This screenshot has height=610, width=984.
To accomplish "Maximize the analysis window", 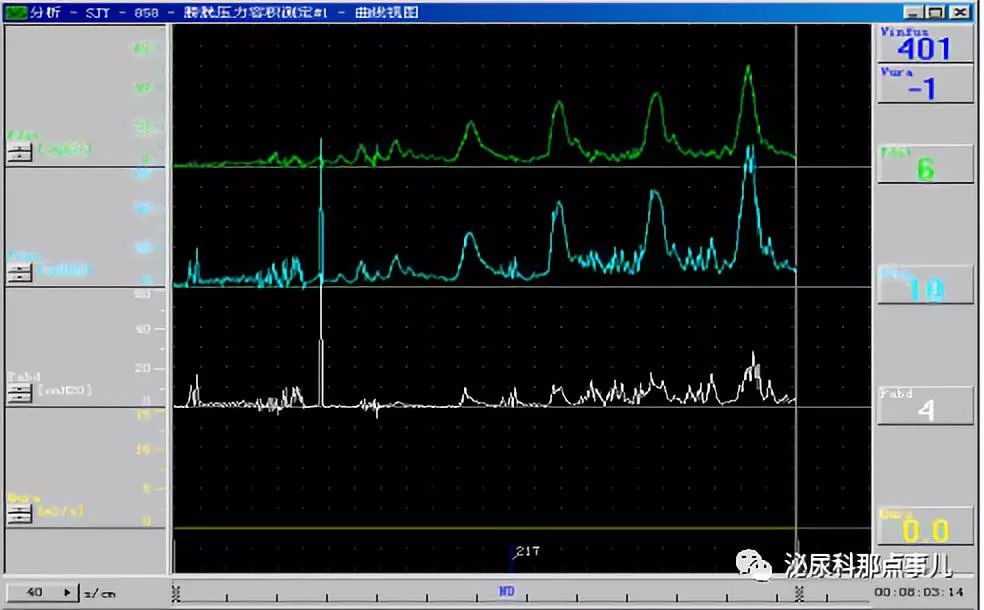I will pyautogui.click(x=936, y=12).
